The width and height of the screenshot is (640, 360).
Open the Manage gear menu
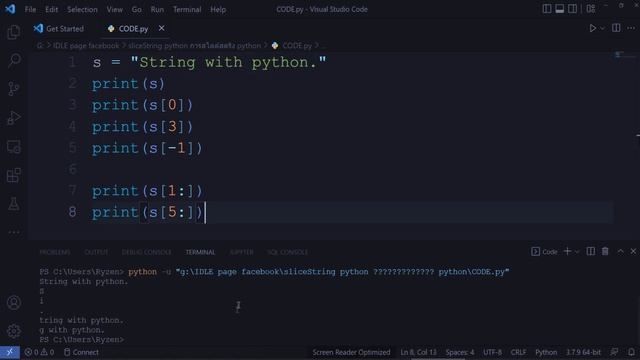pyautogui.click(x=13, y=331)
